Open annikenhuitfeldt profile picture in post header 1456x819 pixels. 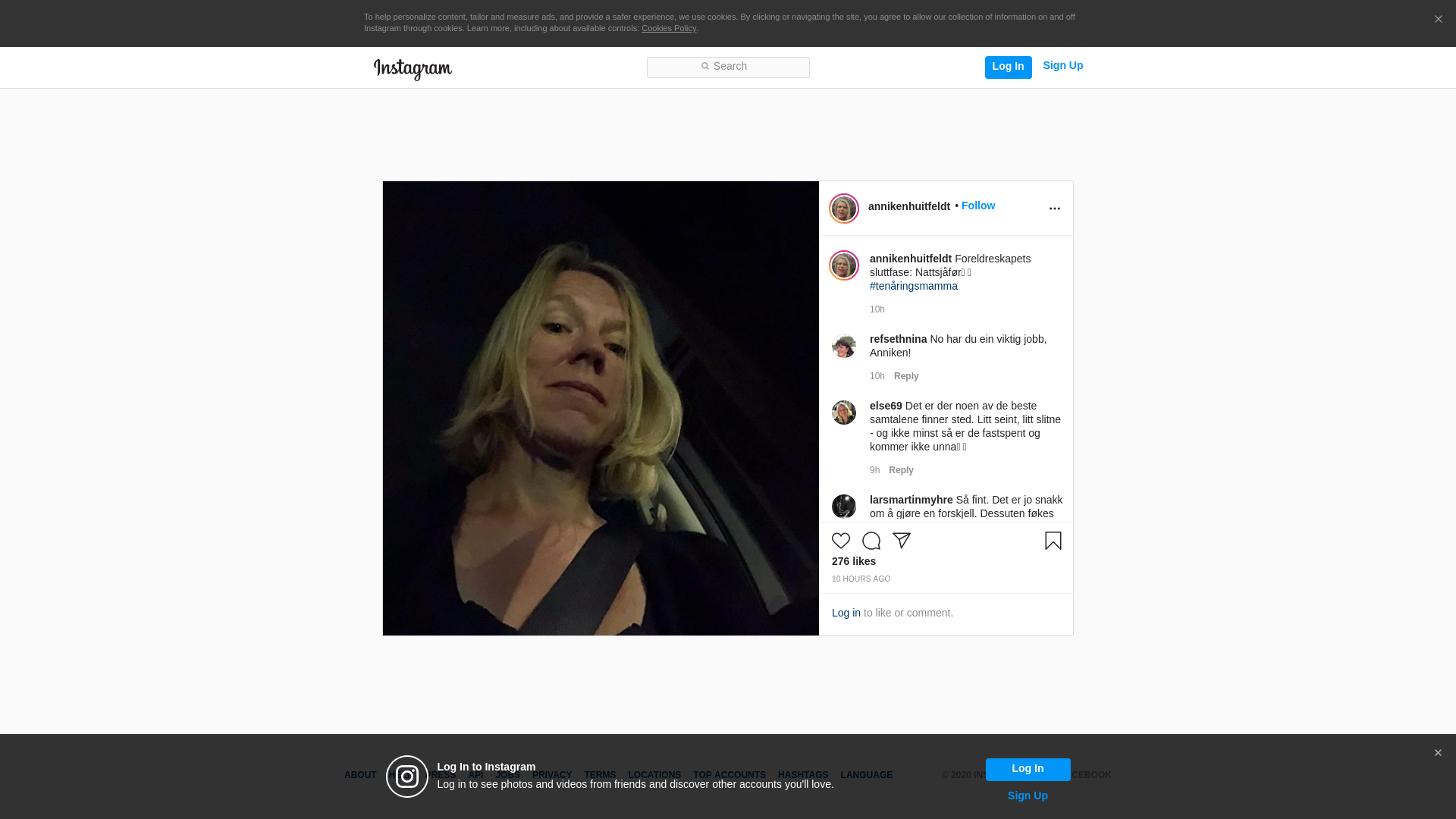pyautogui.click(x=843, y=209)
